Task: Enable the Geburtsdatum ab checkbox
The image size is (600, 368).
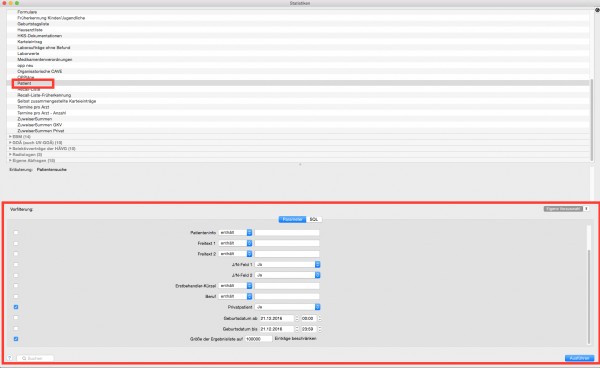Action: (x=16, y=318)
